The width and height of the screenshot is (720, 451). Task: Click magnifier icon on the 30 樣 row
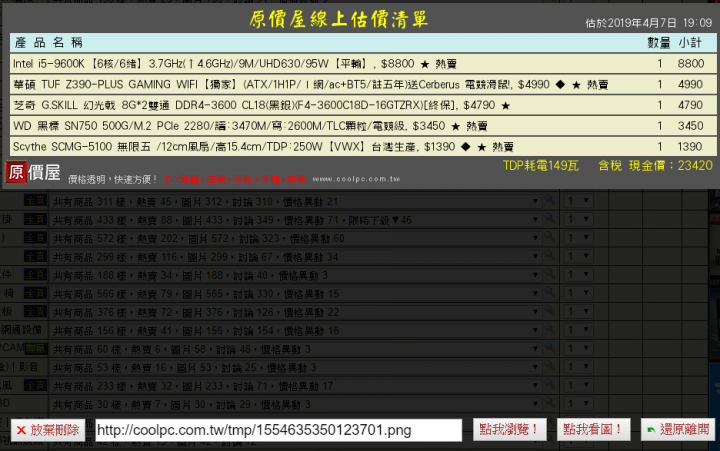point(549,403)
